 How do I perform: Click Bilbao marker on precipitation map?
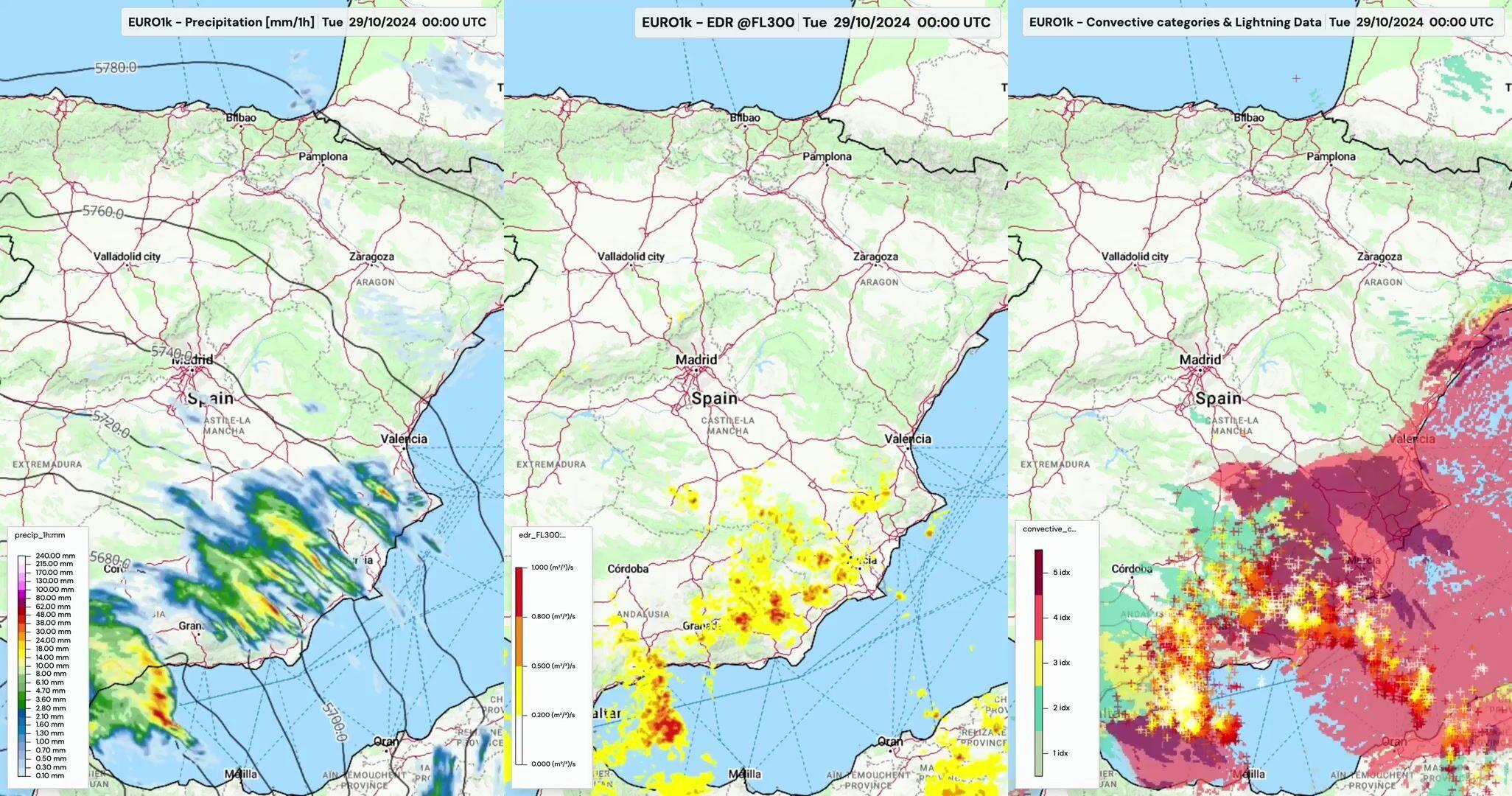(241, 126)
